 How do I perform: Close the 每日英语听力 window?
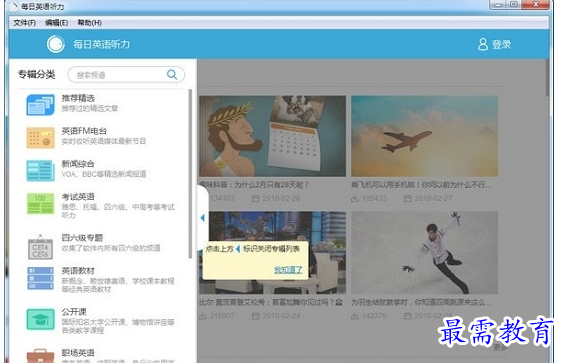pyautogui.click(x=535, y=5)
